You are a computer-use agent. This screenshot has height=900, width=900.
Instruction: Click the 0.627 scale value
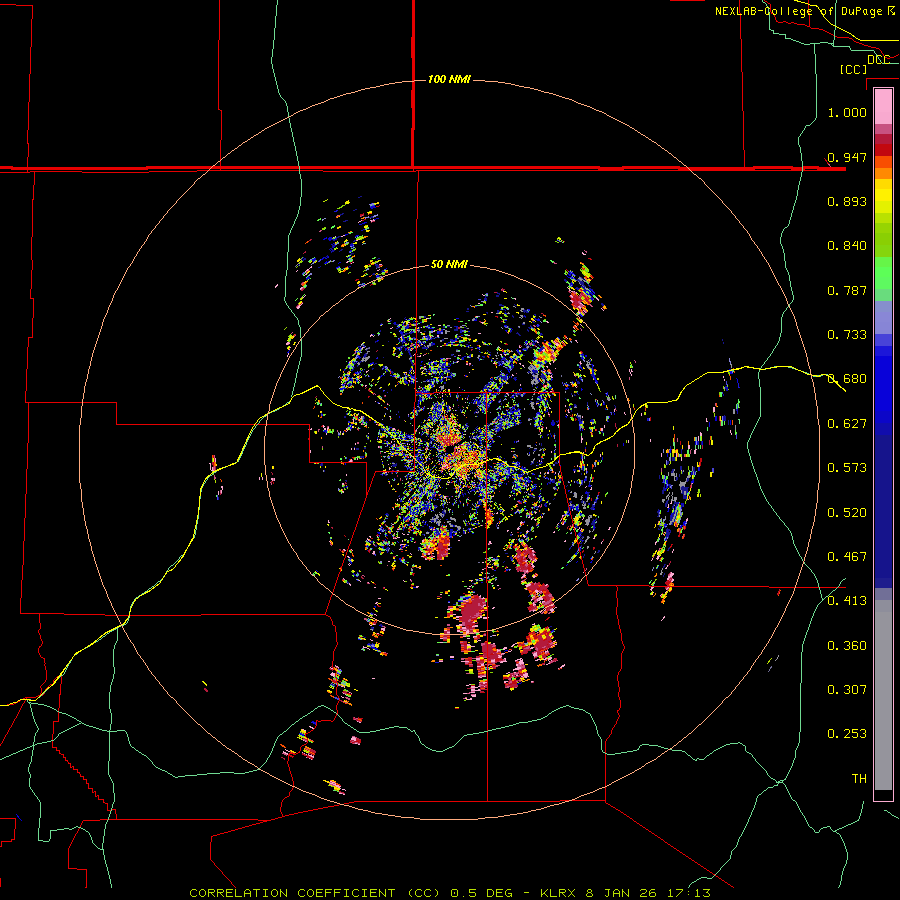847,424
